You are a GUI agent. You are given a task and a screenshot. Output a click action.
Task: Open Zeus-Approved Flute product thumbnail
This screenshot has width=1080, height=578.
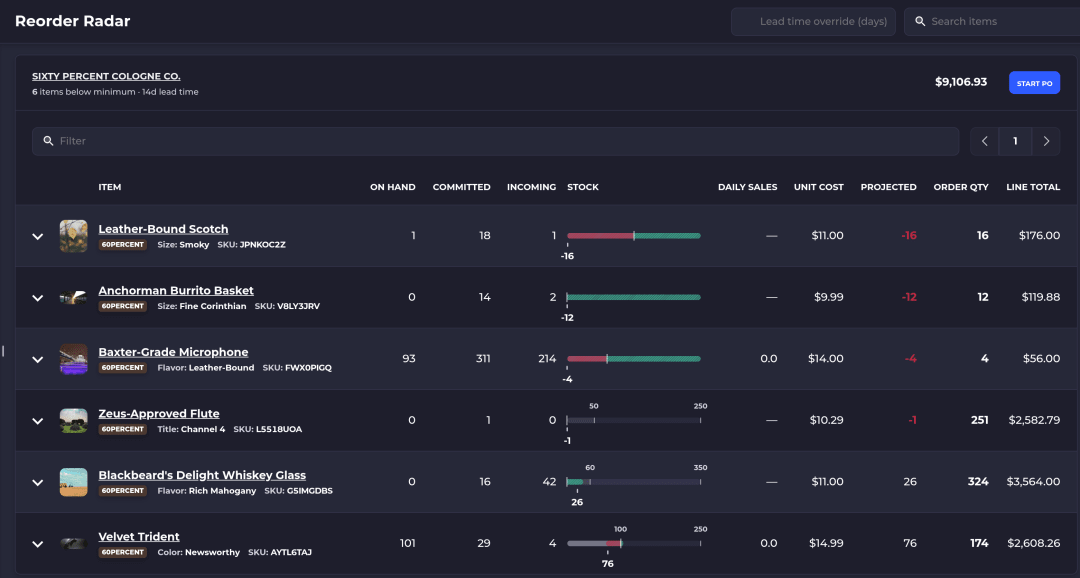(x=74, y=420)
